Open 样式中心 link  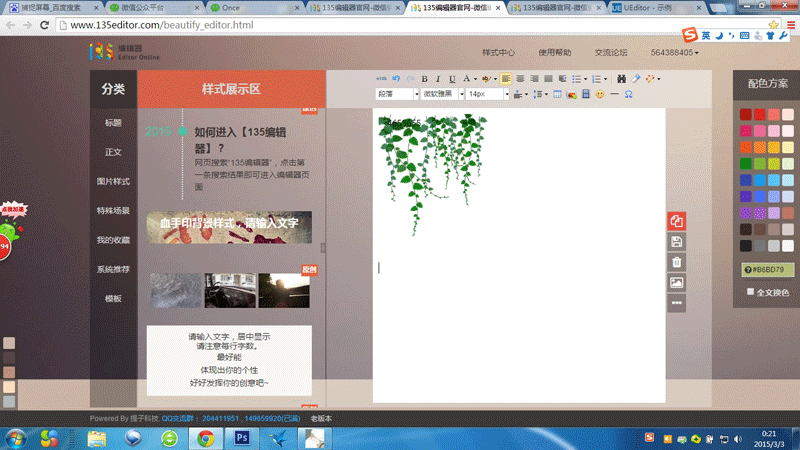pos(498,53)
